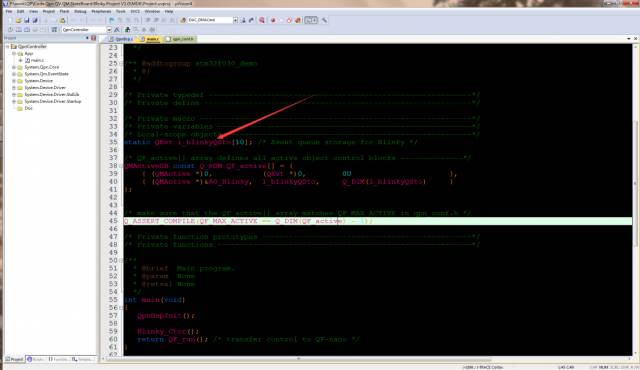Collapse the App folder in project tree
This screenshot has height=370, width=640.
click(x=14, y=53)
